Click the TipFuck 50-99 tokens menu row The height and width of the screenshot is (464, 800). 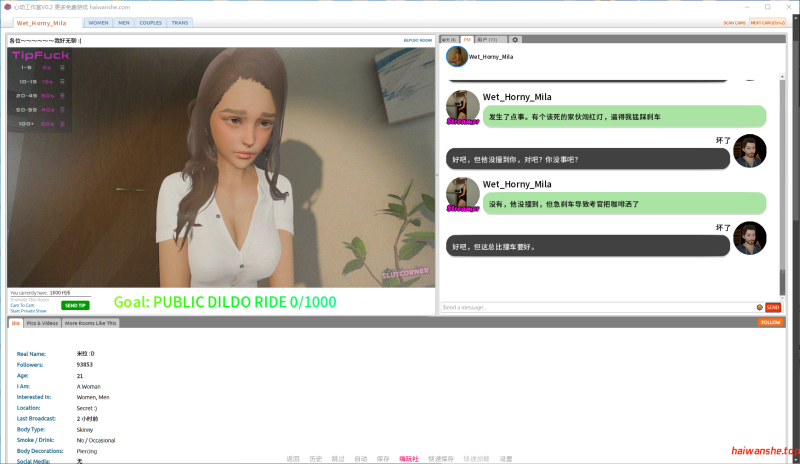(x=40, y=110)
